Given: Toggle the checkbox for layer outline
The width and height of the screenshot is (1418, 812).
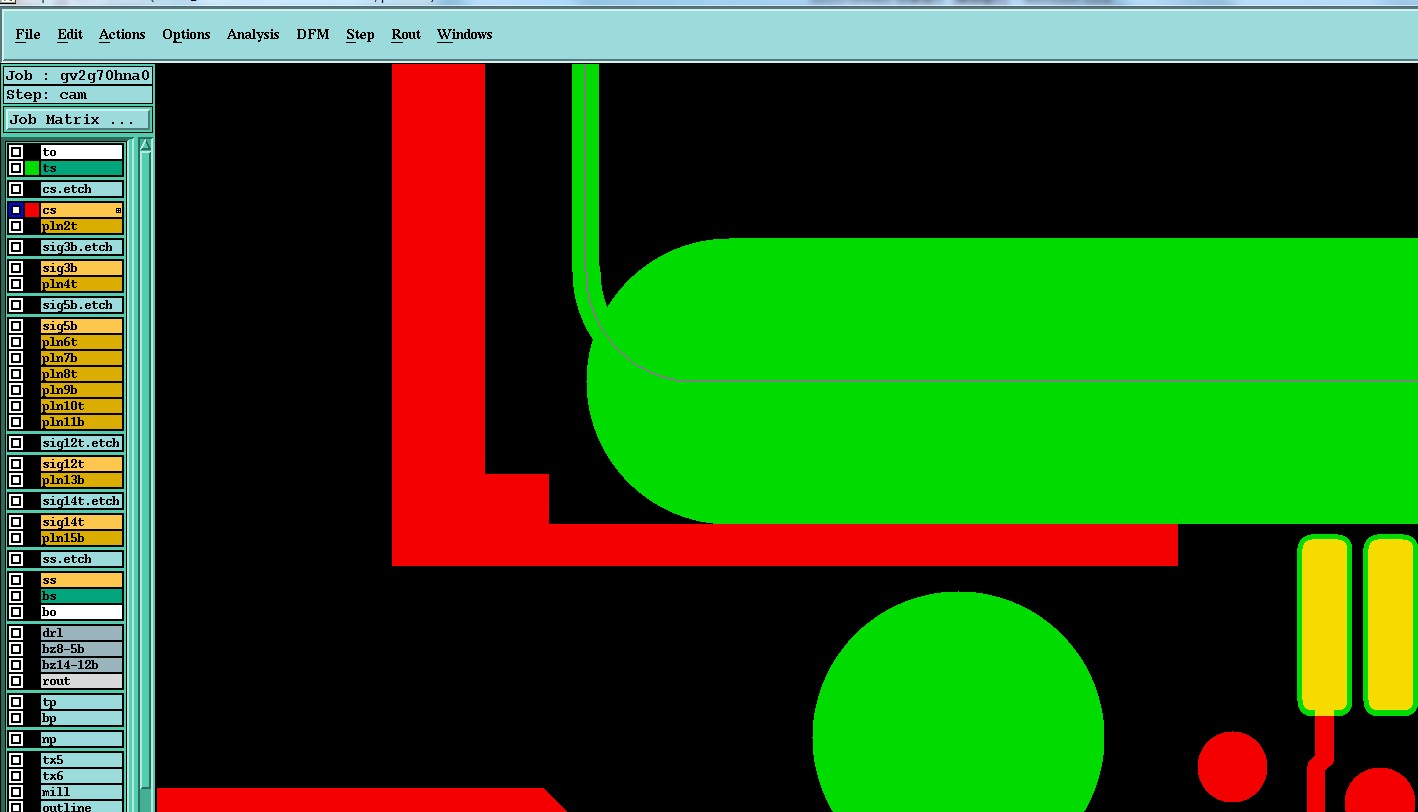Looking at the screenshot, I should [16, 806].
